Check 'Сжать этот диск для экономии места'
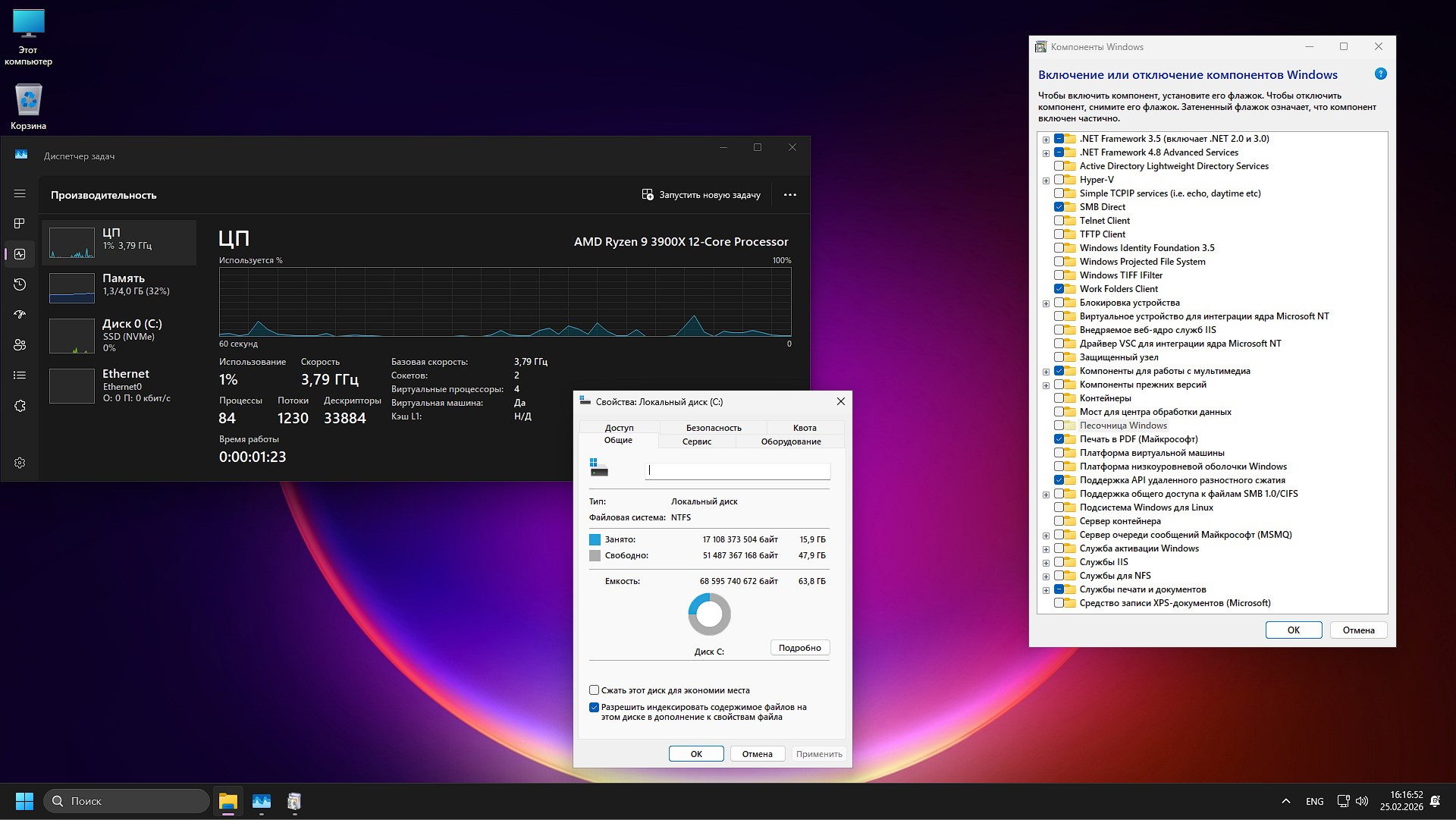Screen dimensions: 1456x820 pyautogui.click(x=595, y=690)
